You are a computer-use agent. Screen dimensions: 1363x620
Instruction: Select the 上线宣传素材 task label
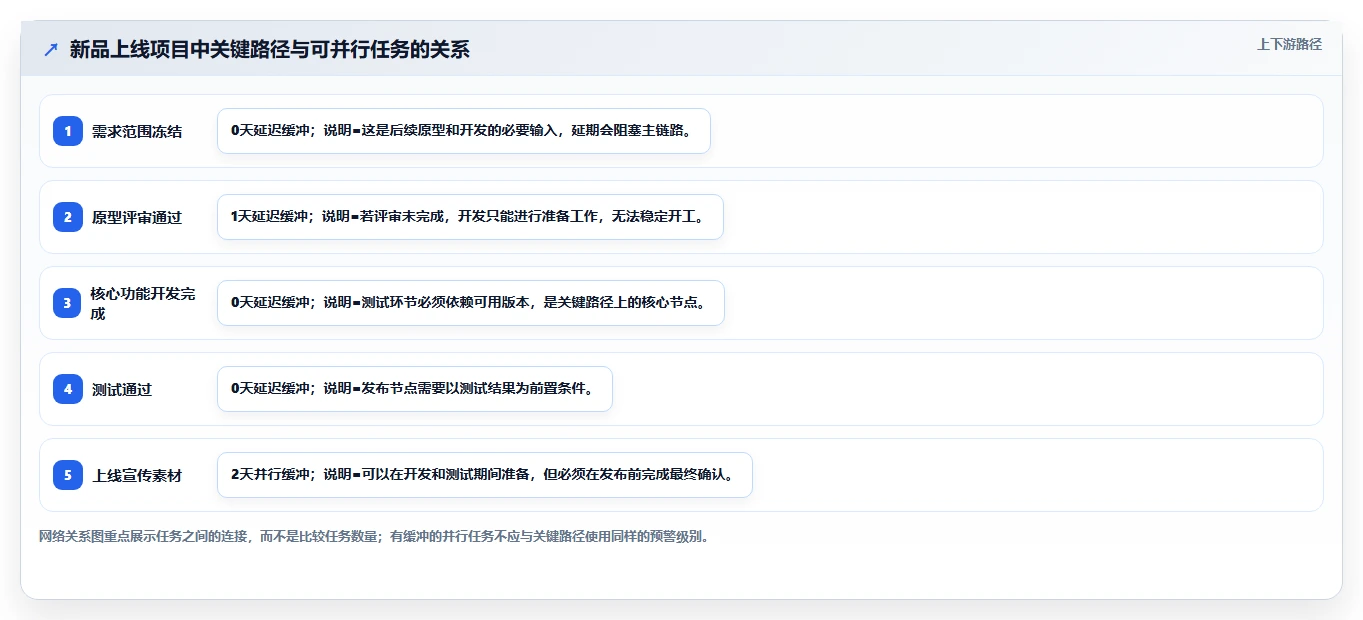pyautogui.click(x=137, y=475)
